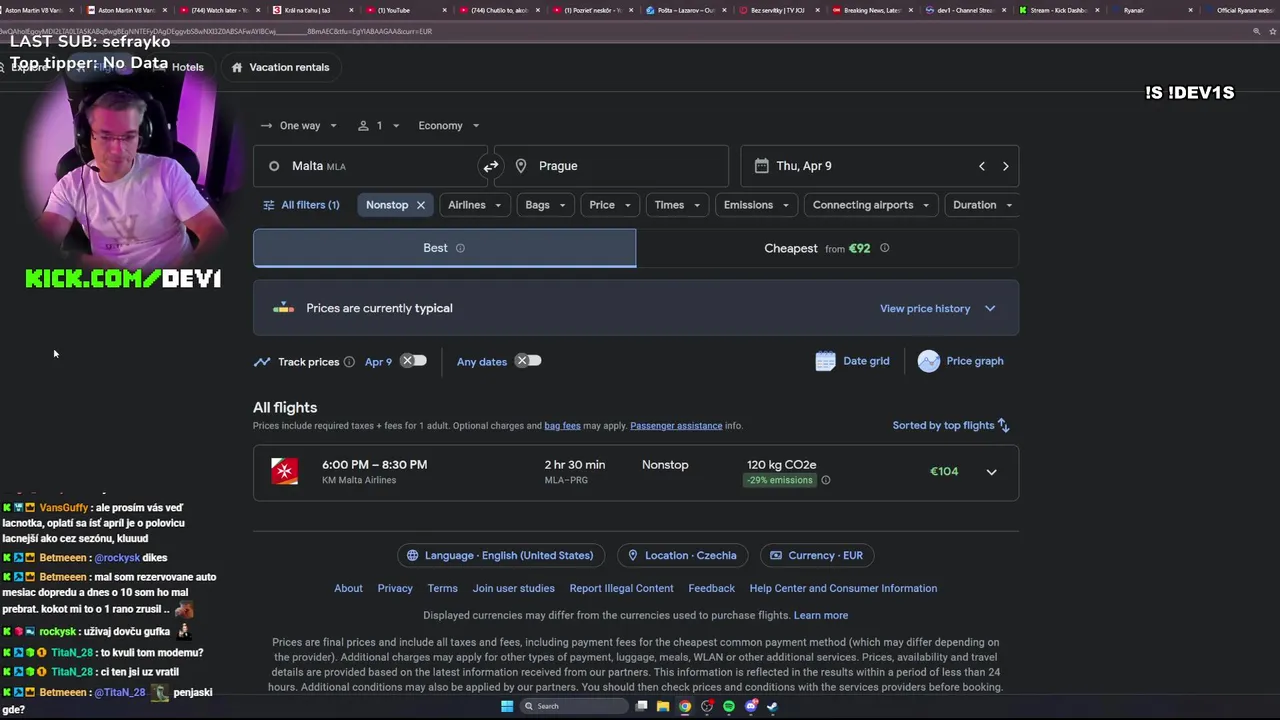Image resolution: width=1280 pixels, height=720 pixels.
Task: Open the Airlines filter dropdown
Action: click(x=474, y=205)
